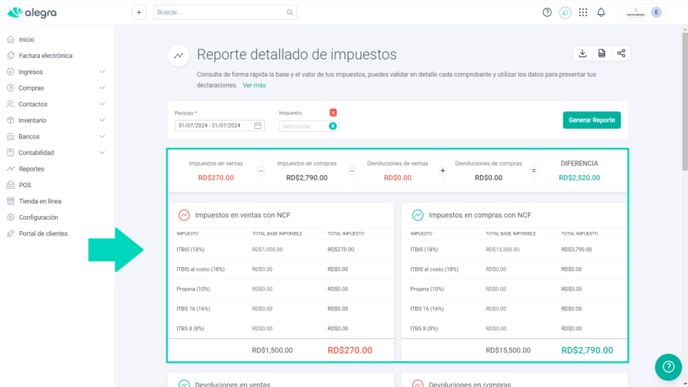Viewport: 688px width, 387px height.
Task: Open the floating help bubble
Action: (668, 367)
